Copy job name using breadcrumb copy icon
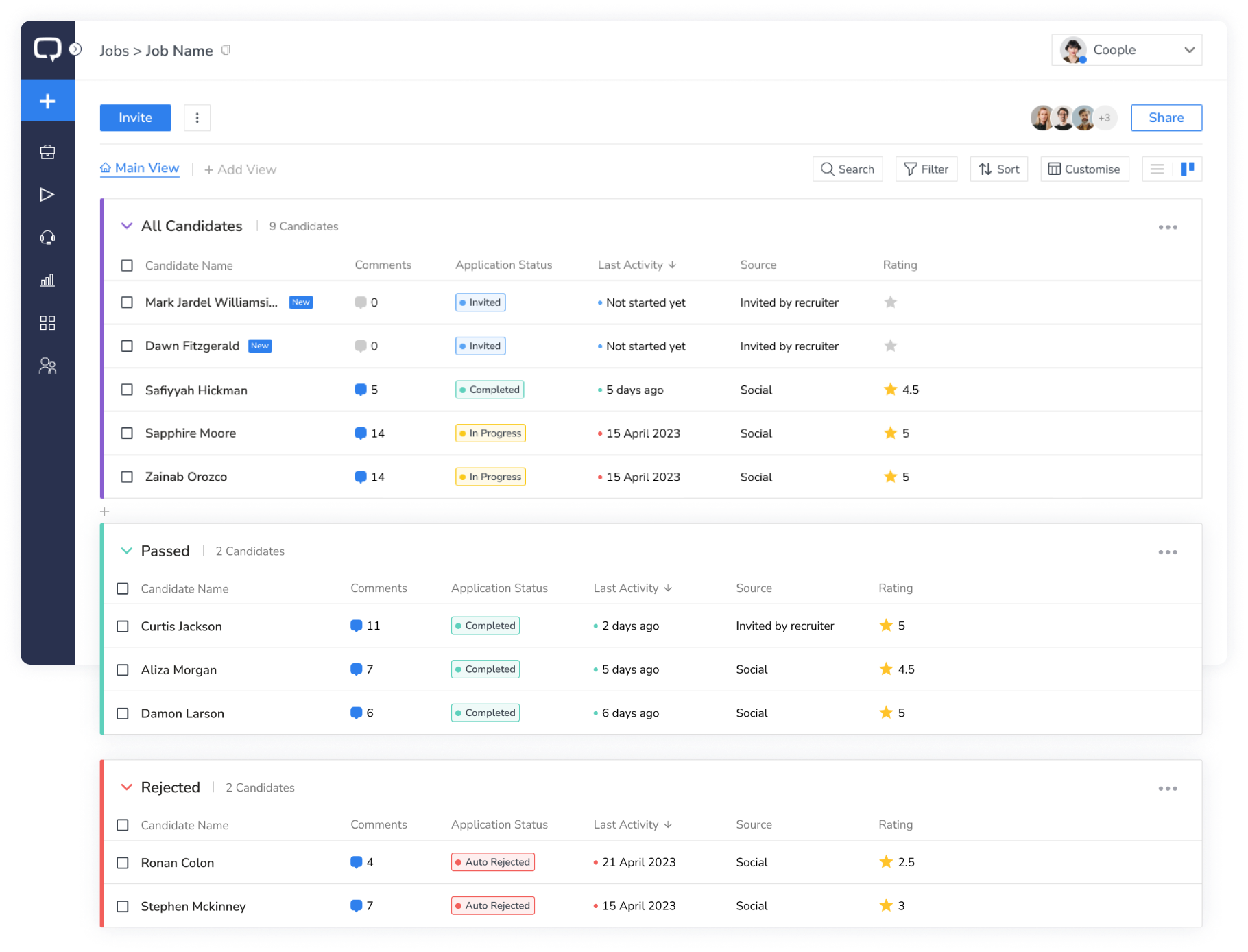1248x952 pixels. [x=226, y=50]
